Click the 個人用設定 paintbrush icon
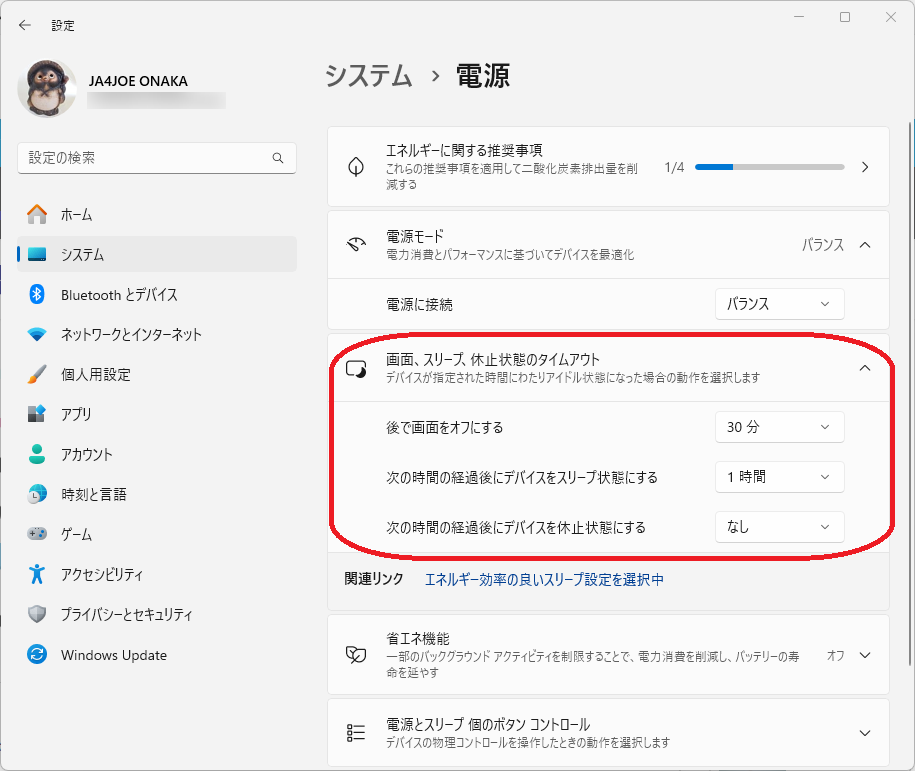915x771 pixels. (x=37, y=374)
